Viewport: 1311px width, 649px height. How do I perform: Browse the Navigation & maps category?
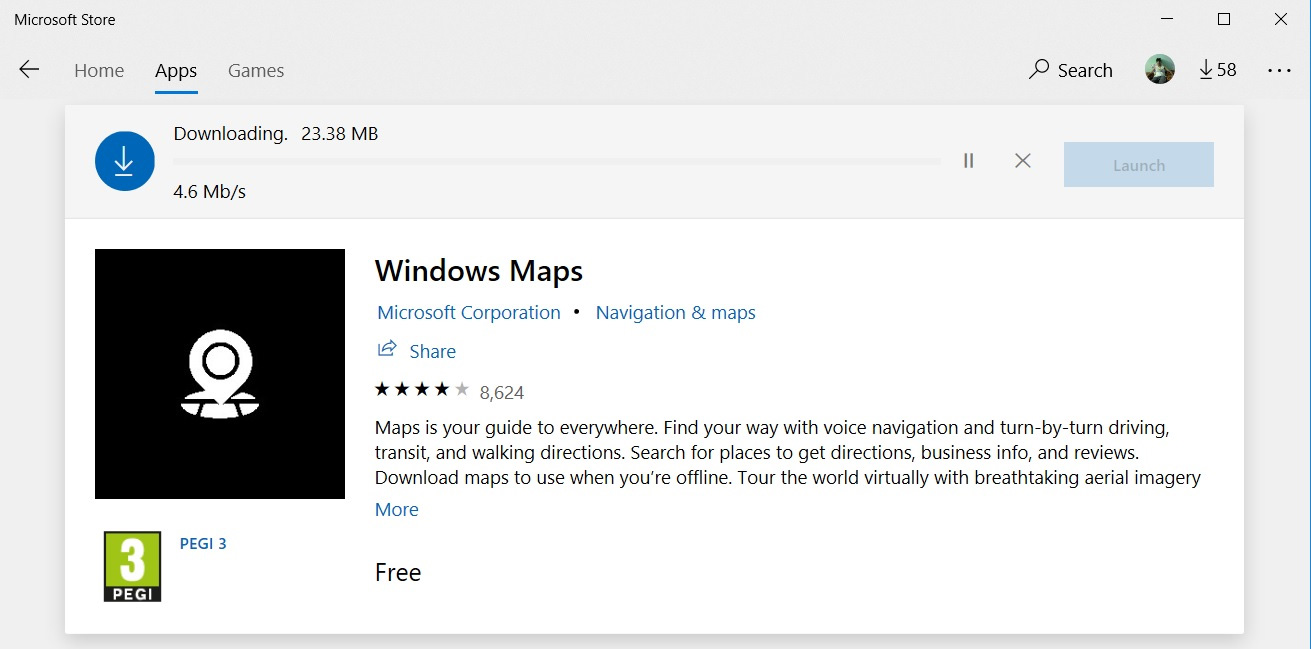tap(675, 312)
